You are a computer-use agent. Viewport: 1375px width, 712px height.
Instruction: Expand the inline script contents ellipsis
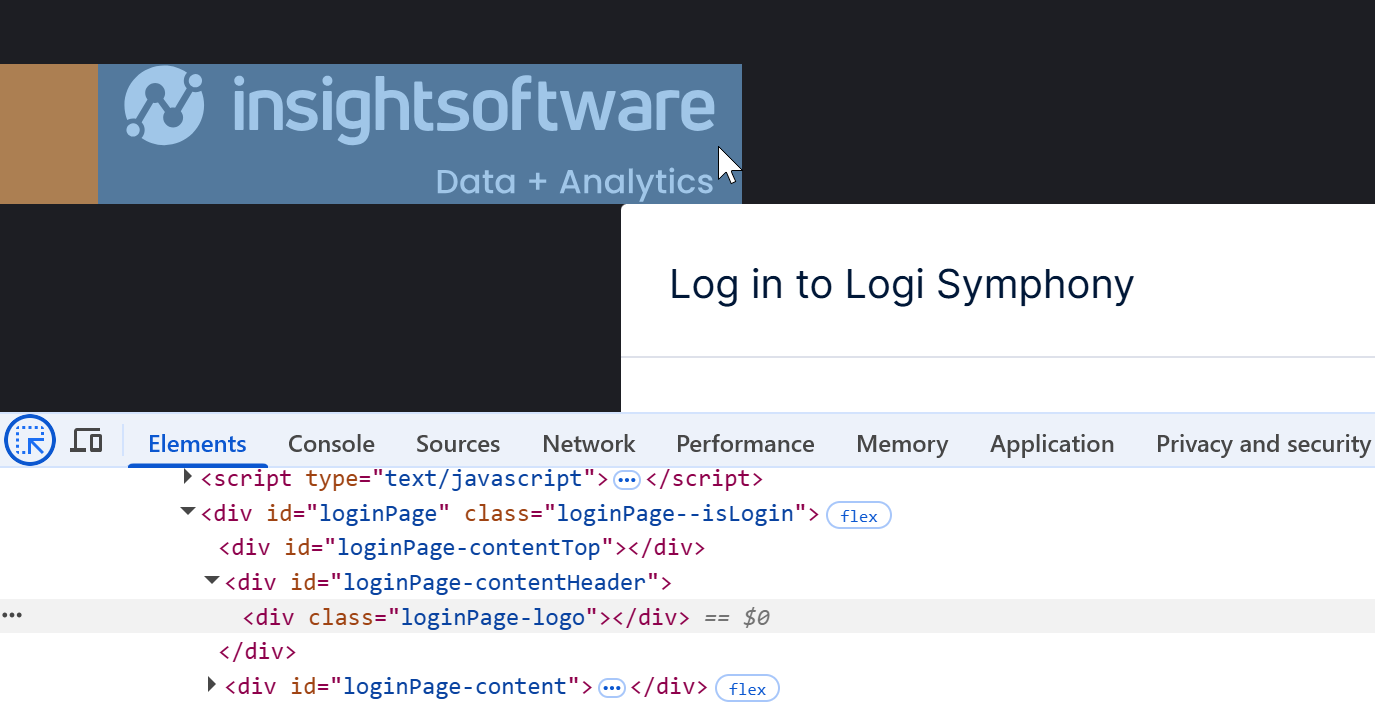click(x=626, y=480)
